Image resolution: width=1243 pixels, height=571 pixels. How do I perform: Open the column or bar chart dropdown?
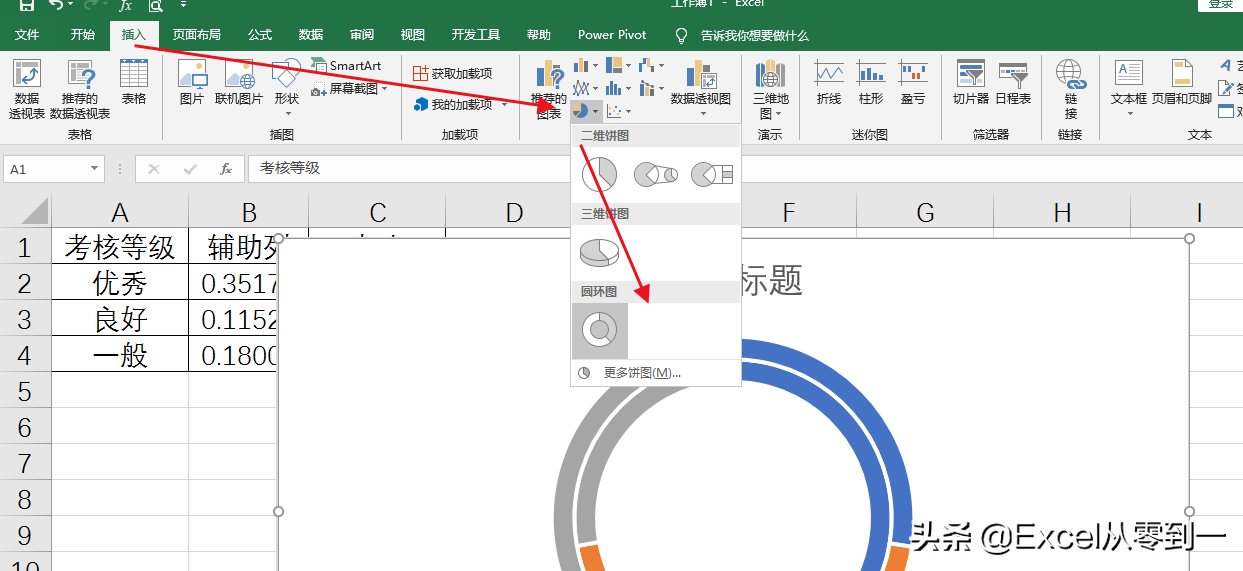pyautogui.click(x=586, y=66)
